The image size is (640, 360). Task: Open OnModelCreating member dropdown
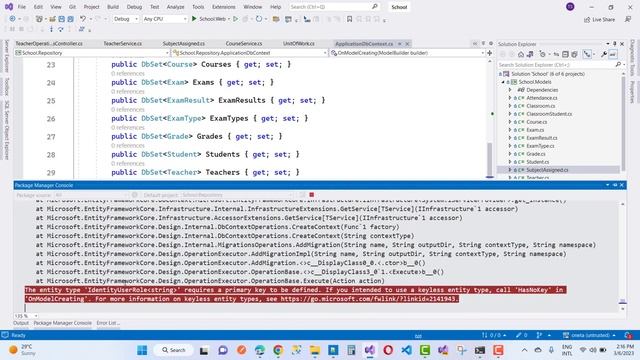point(407,53)
